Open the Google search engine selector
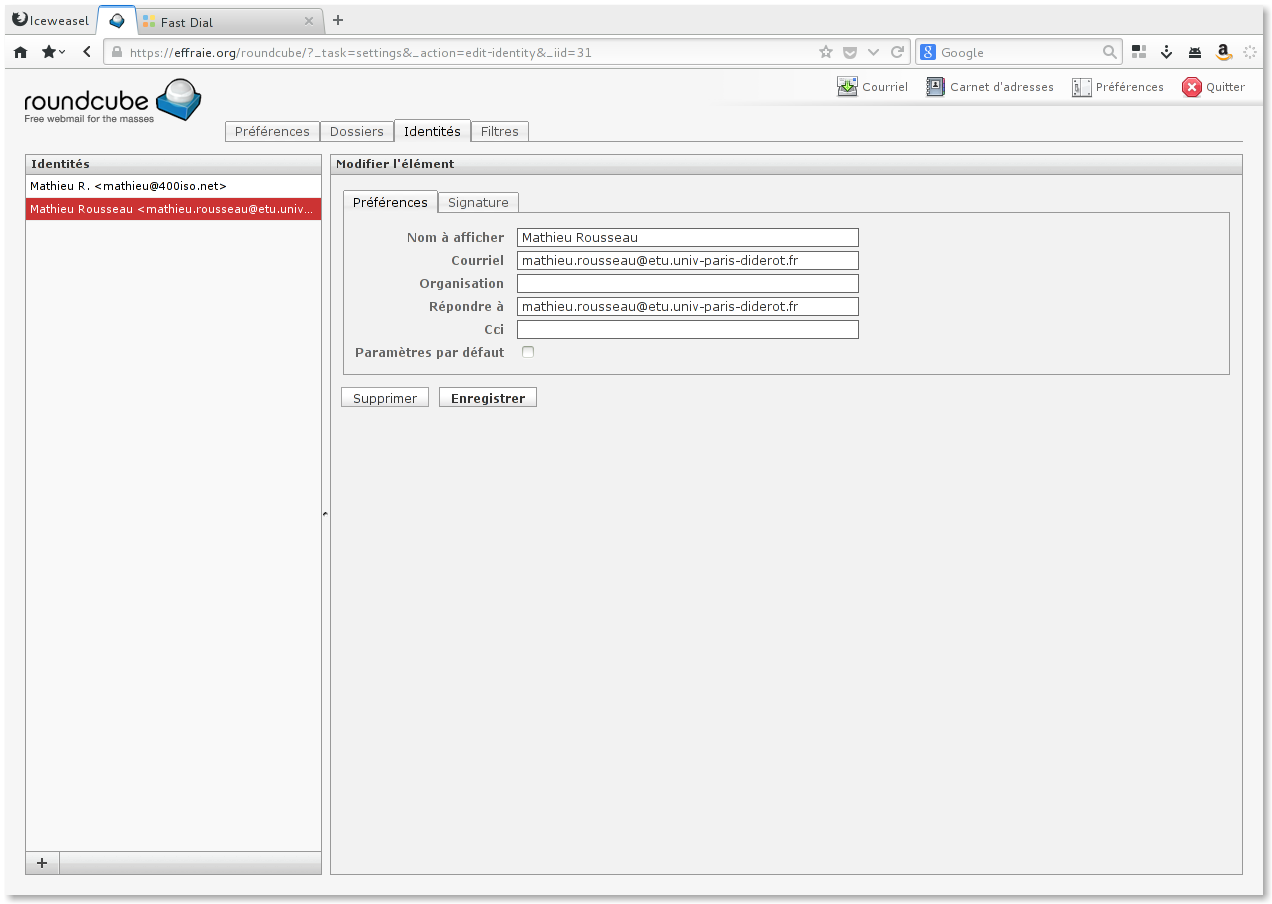The image size is (1272, 904). coord(928,52)
